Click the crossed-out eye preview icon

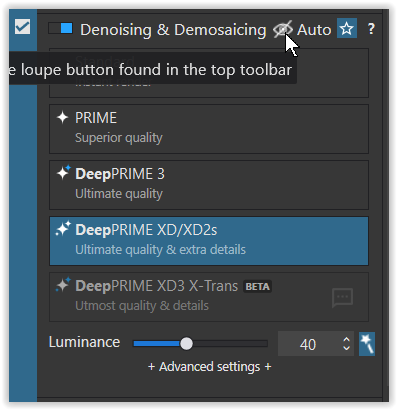(282, 29)
